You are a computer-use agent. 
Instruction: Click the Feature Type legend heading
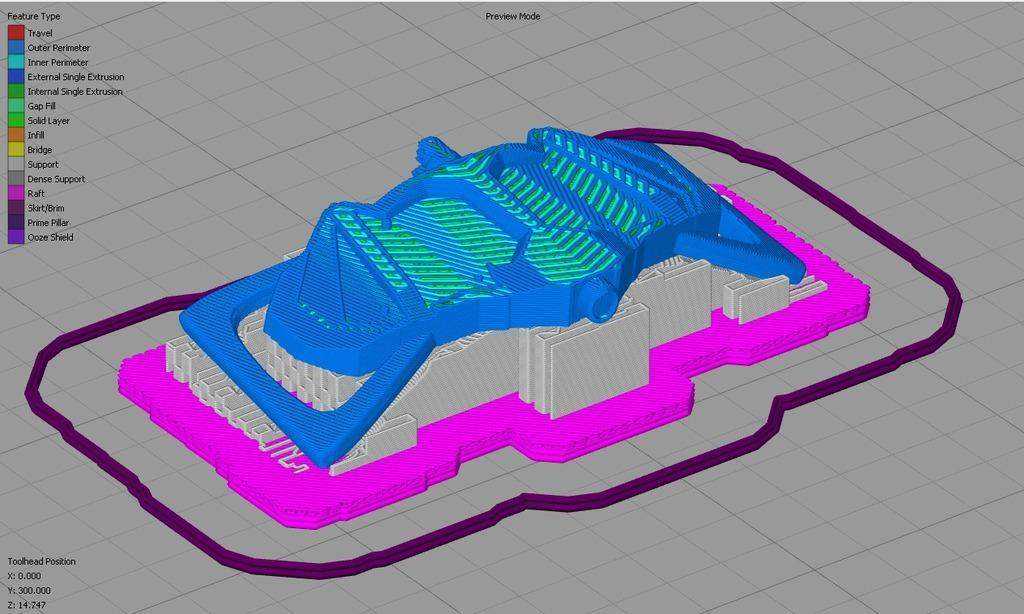34,16
